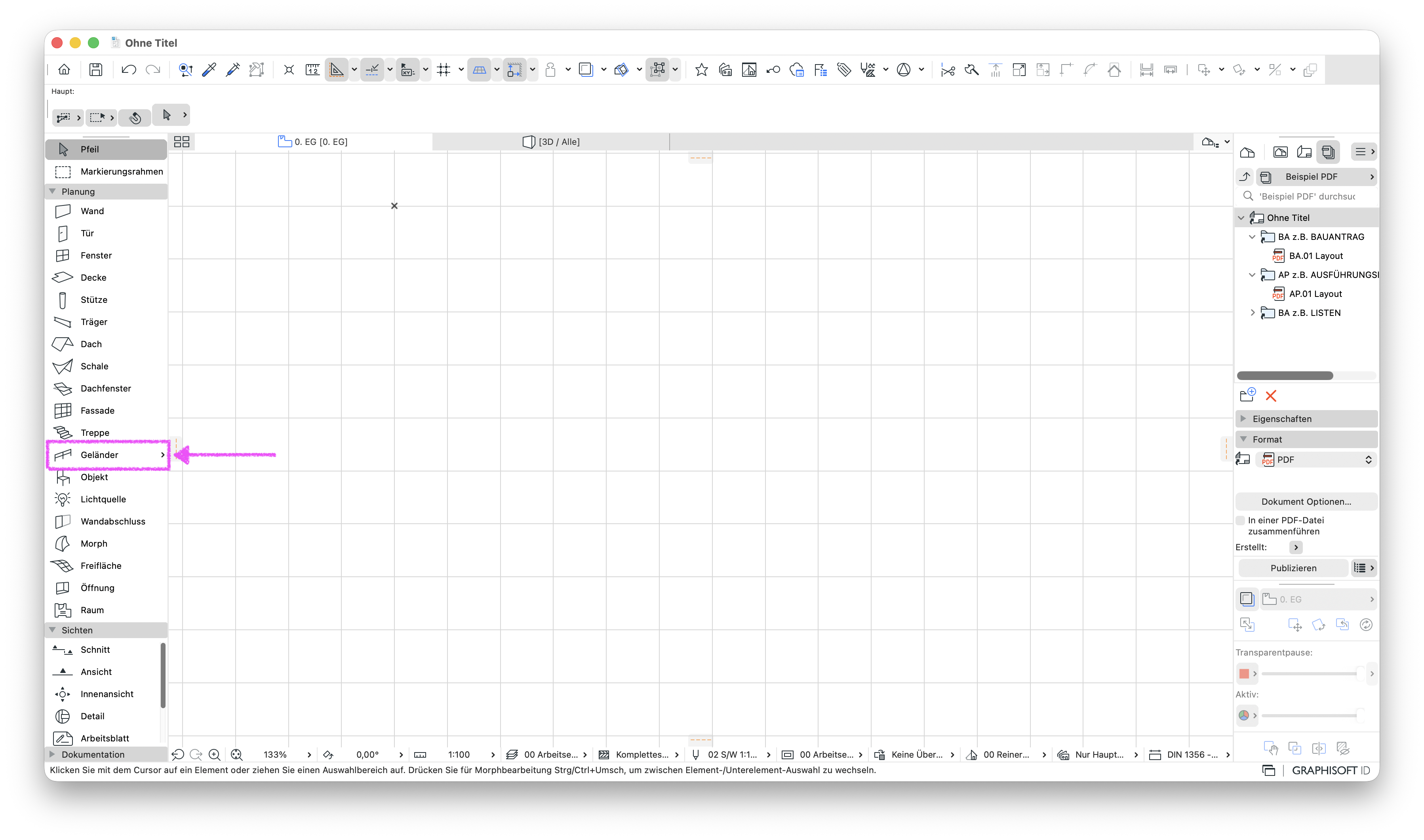Open Dokument Optionen dialog

tap(1306, 502)
